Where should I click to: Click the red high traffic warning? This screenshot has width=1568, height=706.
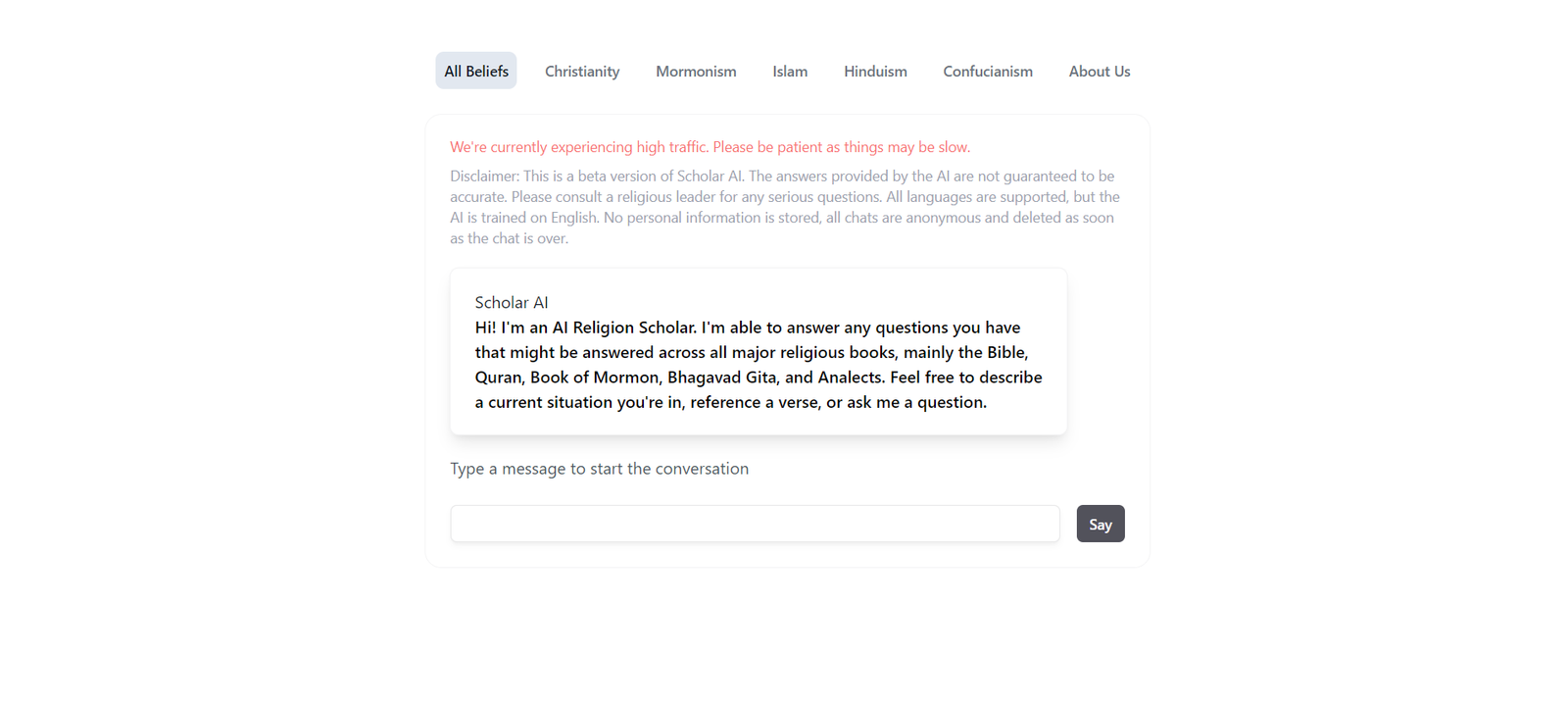(x=710, y=147)
